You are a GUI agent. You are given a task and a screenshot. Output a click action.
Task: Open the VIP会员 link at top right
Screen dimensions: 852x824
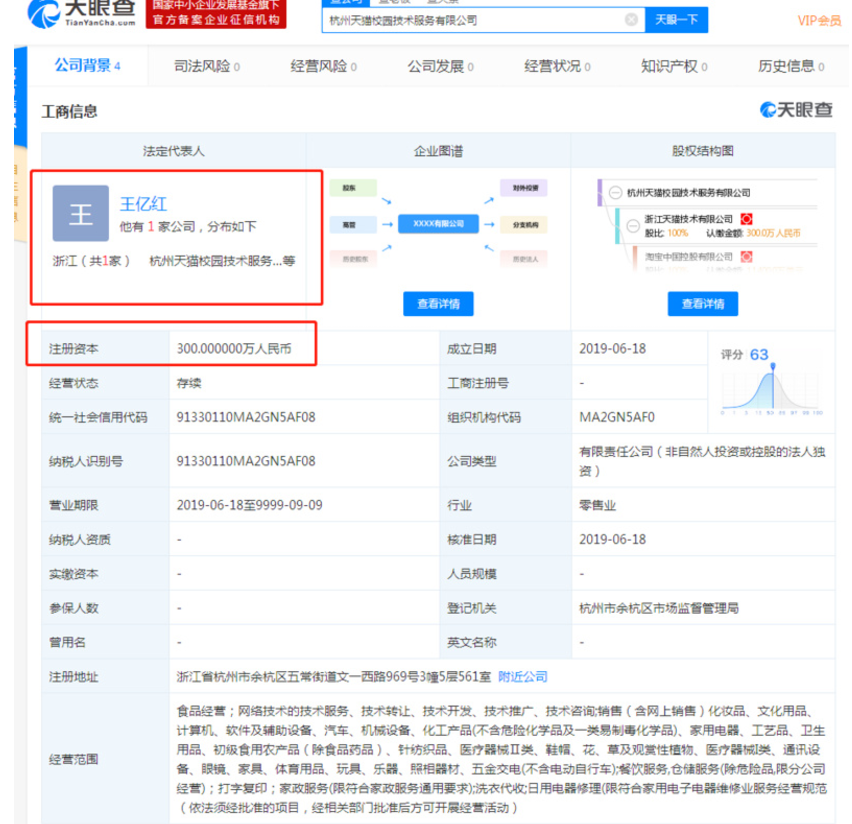[x=818, y=19]
